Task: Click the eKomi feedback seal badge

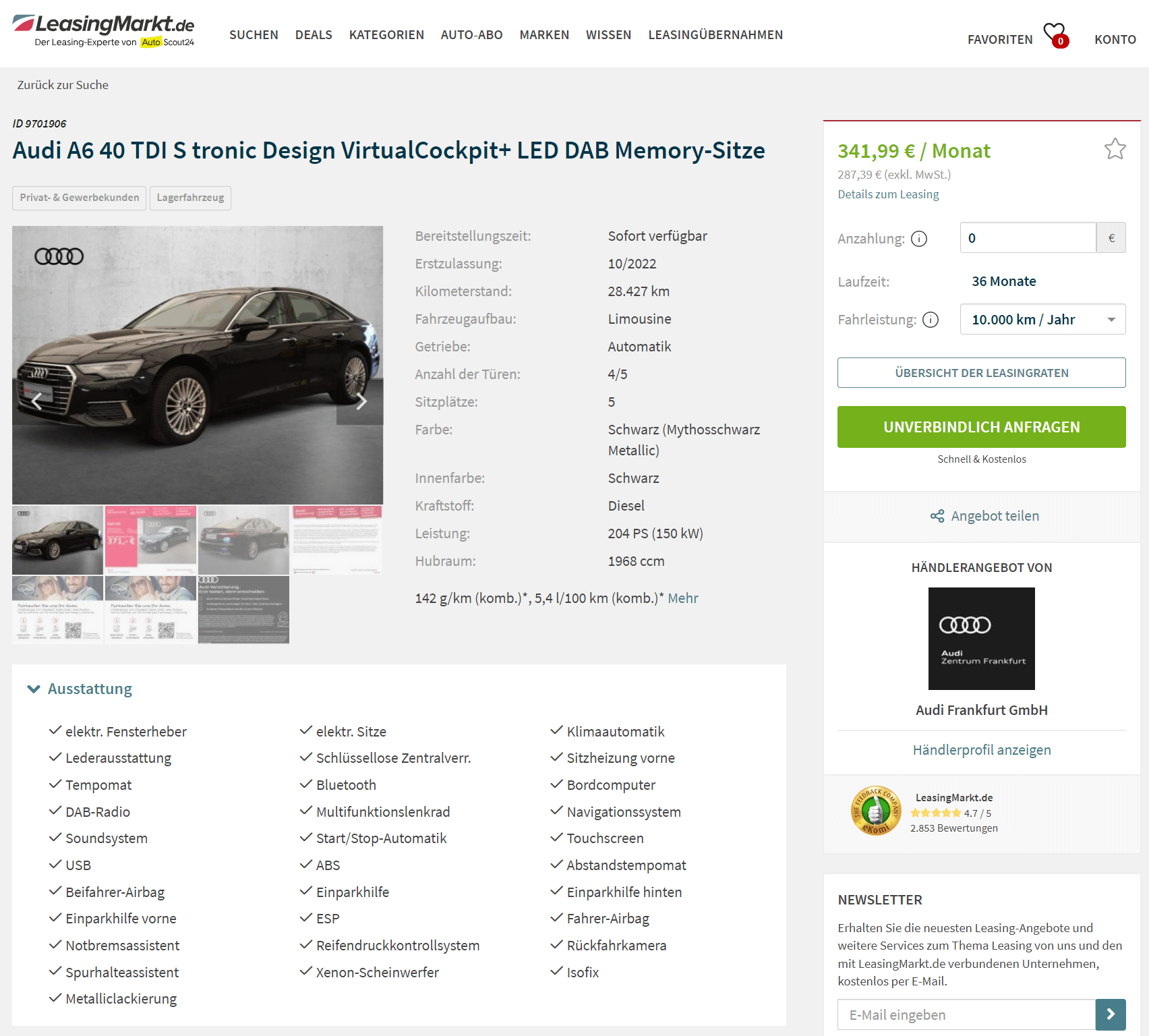Action: point(876,811)
